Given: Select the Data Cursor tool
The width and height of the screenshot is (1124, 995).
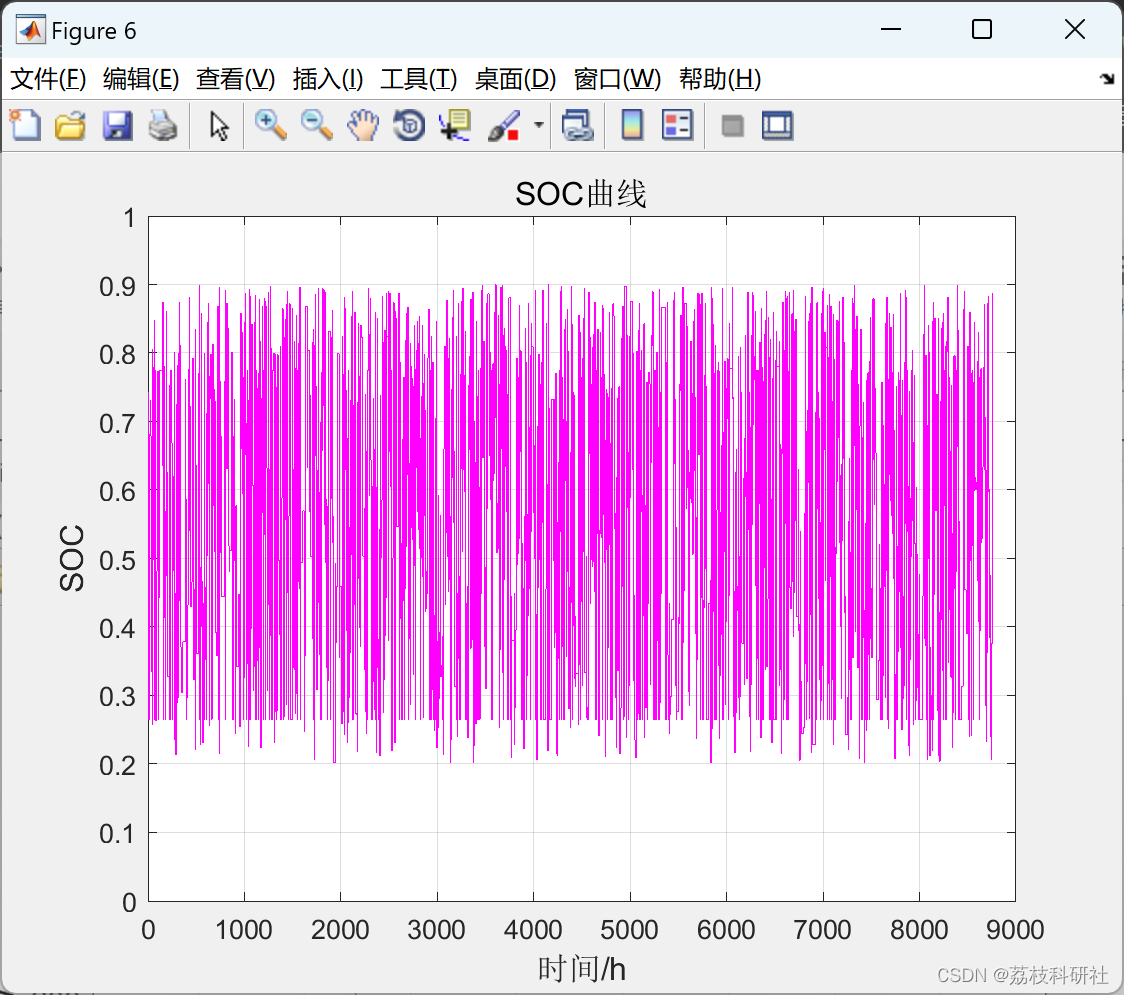Looking at the screenshot, I should 455,125.
